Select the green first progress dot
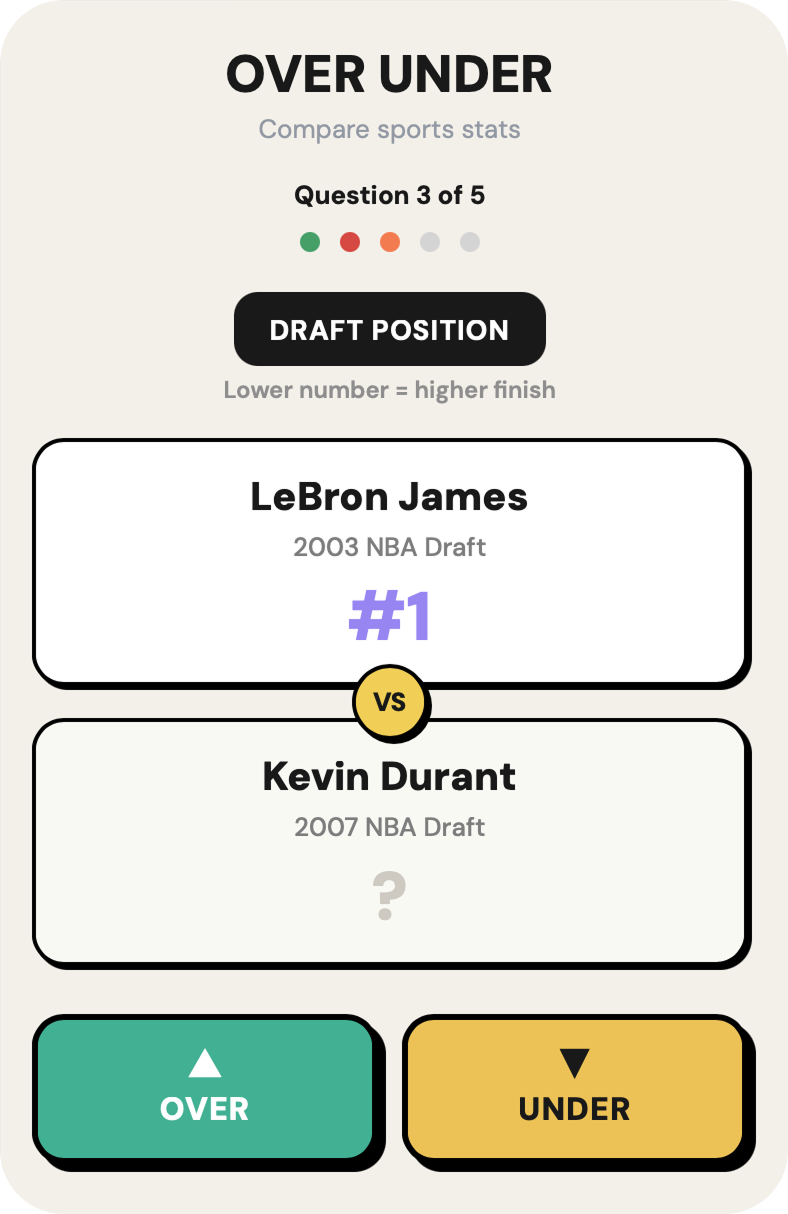The image size is (788, 1214). coord(310,242)
